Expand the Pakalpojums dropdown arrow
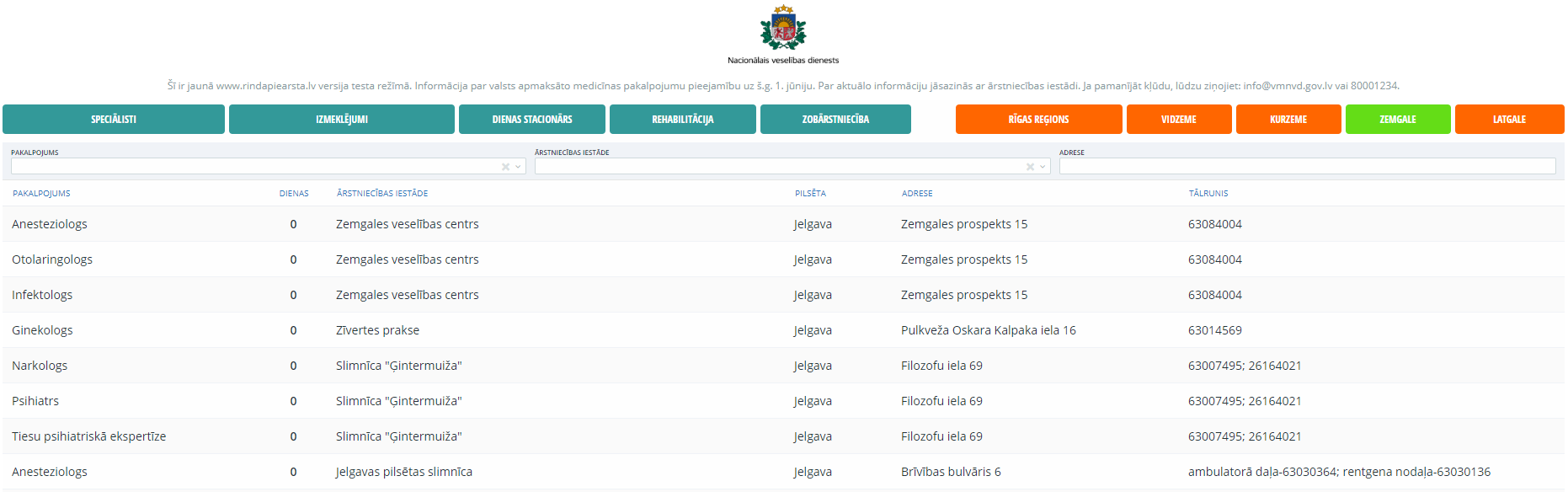 coord(518,167)
